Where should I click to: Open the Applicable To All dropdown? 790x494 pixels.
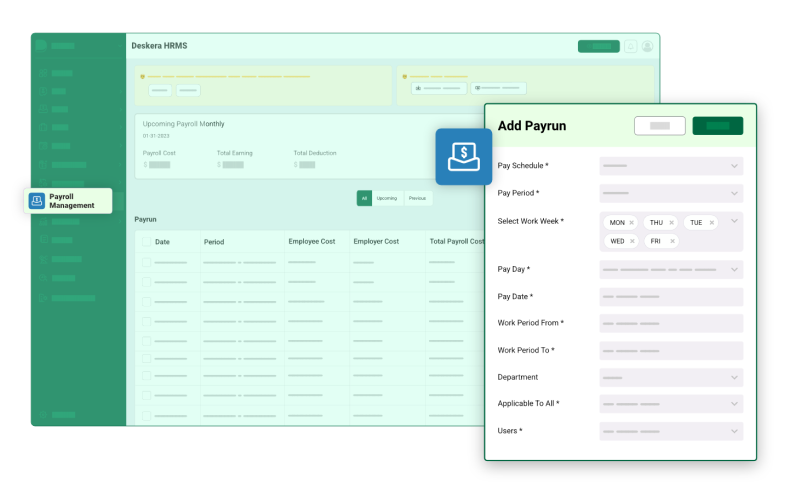point(671,404)
